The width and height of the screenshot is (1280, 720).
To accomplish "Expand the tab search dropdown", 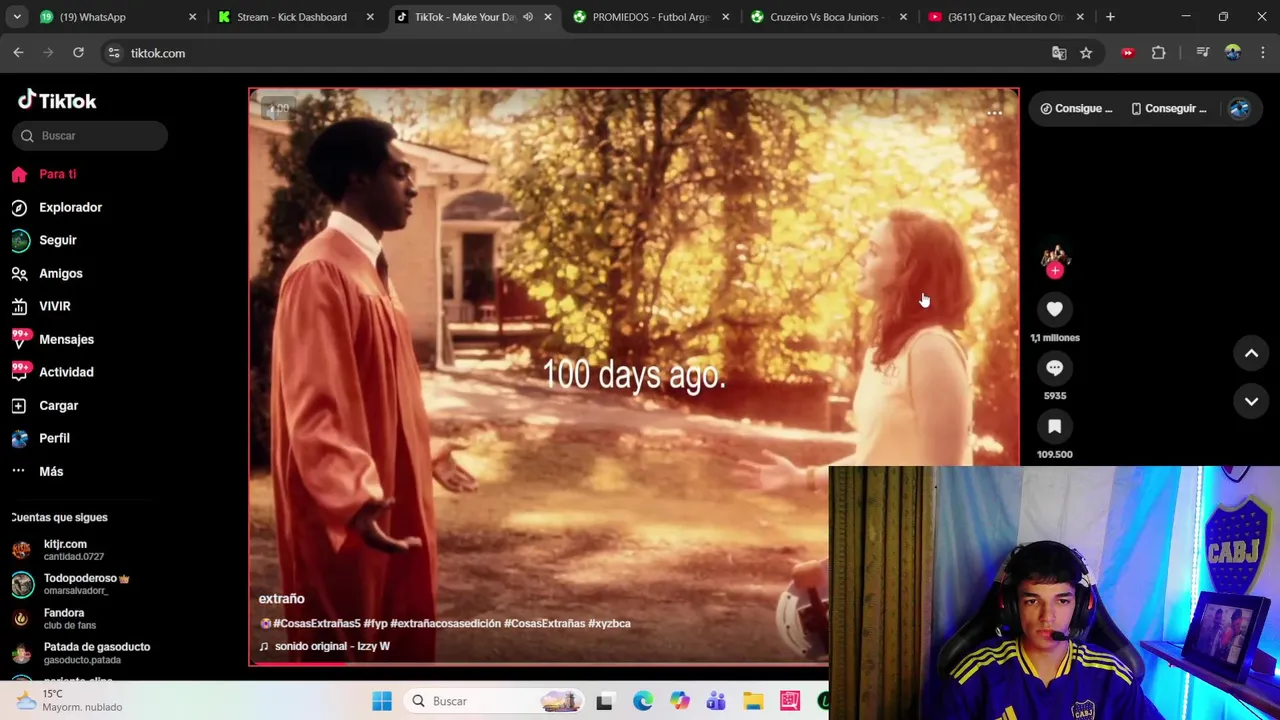I will pos(17,17).
